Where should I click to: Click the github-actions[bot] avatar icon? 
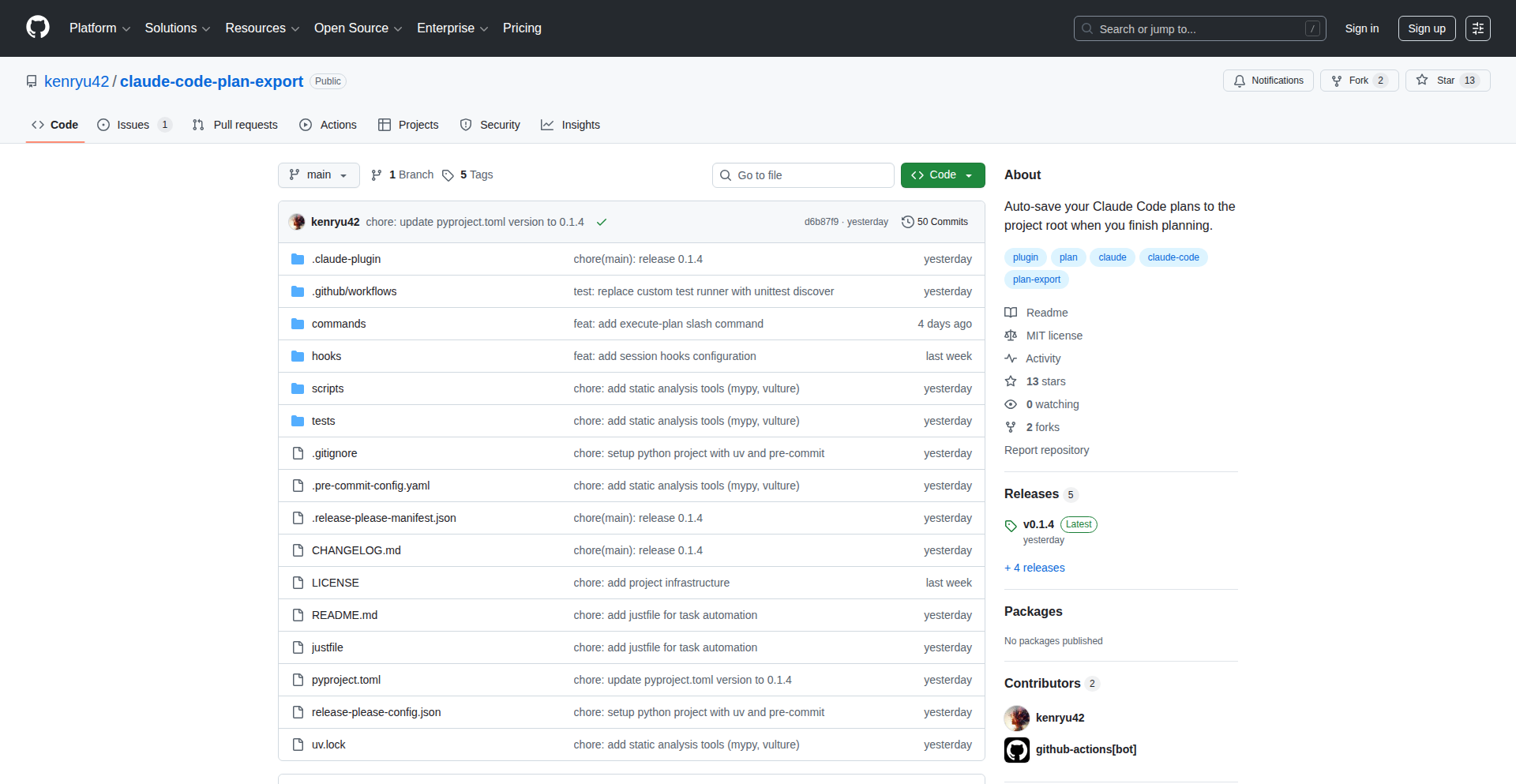pos(1017,749)
